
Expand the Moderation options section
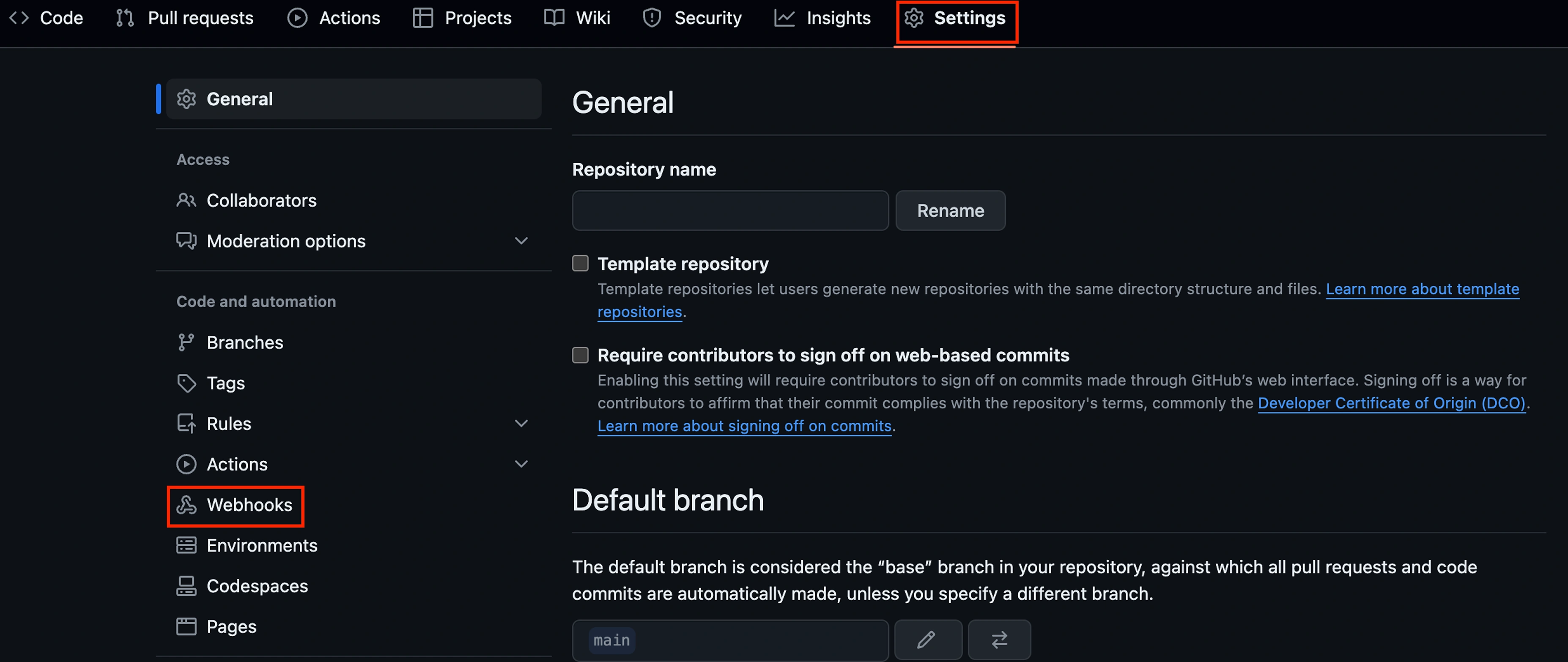click(x=521, y=241)
